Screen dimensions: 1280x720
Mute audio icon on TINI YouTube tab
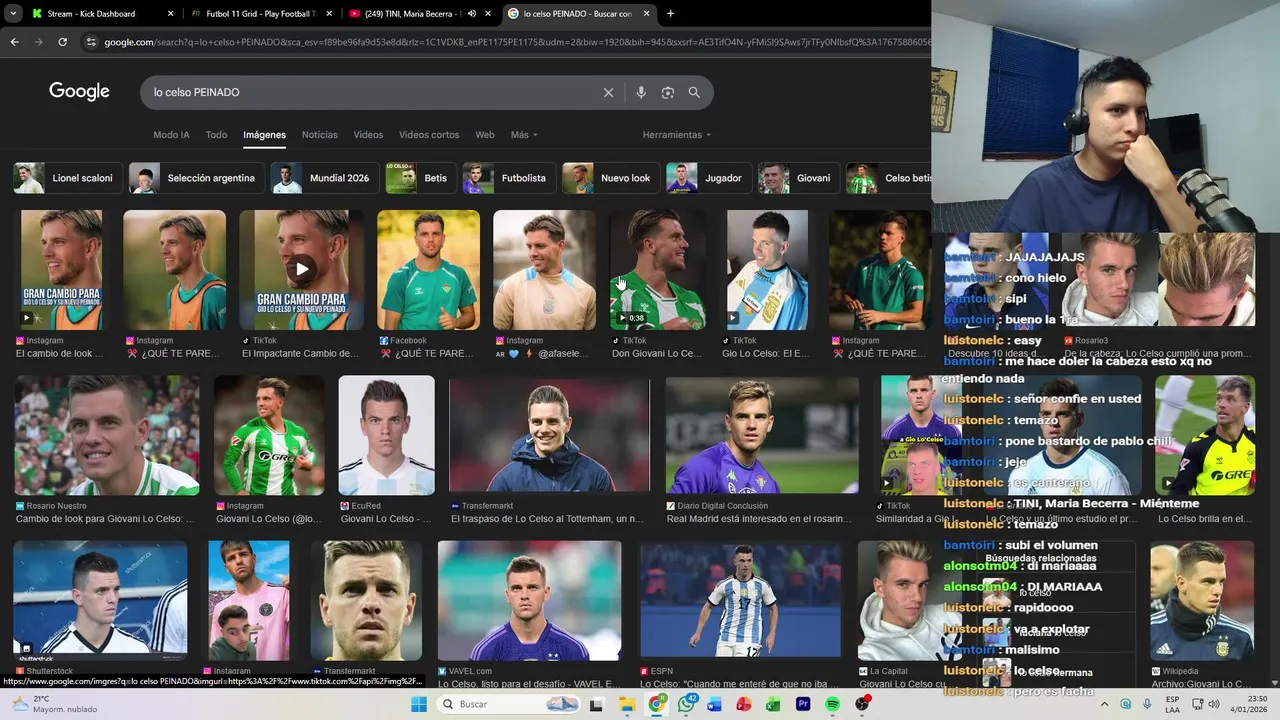472,14
